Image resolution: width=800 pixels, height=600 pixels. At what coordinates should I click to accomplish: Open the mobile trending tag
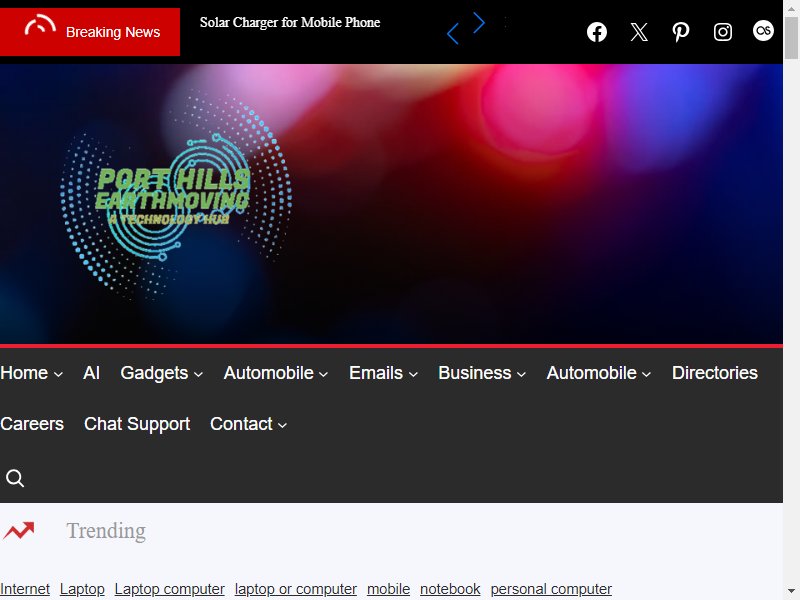pos(388,589)
